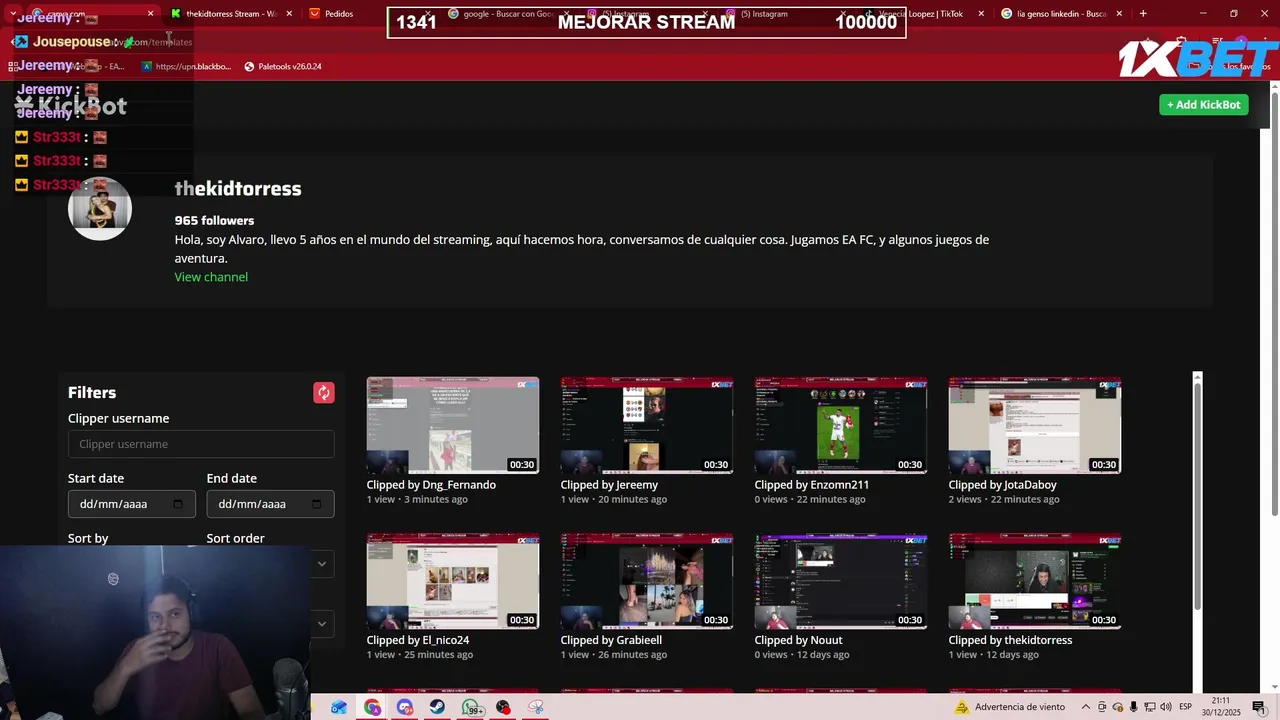Screen dimensions: 1280x720
Task: Open clip thumbnail by El_nico24
Action: tap(453, 581)
